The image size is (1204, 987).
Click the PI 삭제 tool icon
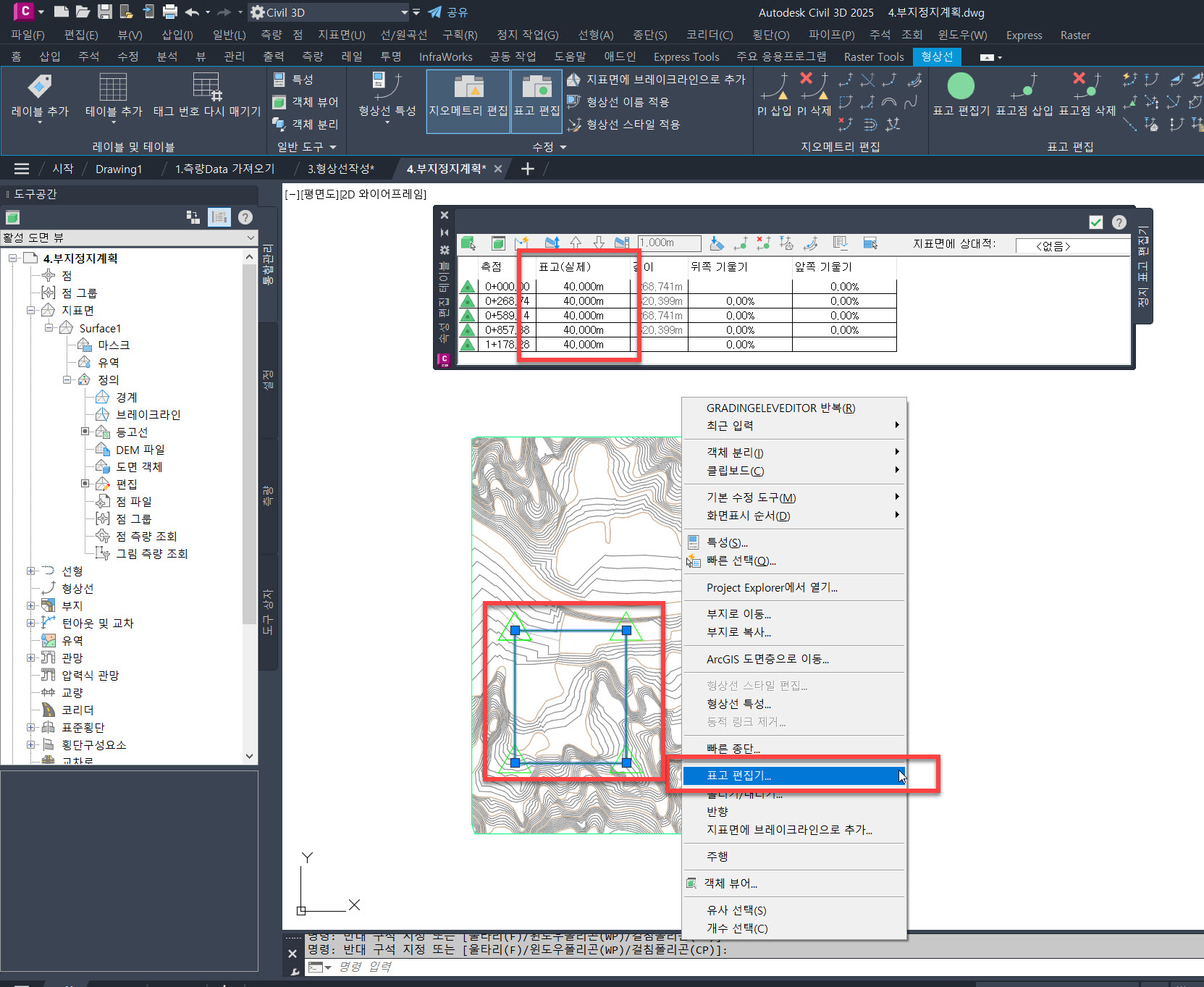click(x=814, y=88)
